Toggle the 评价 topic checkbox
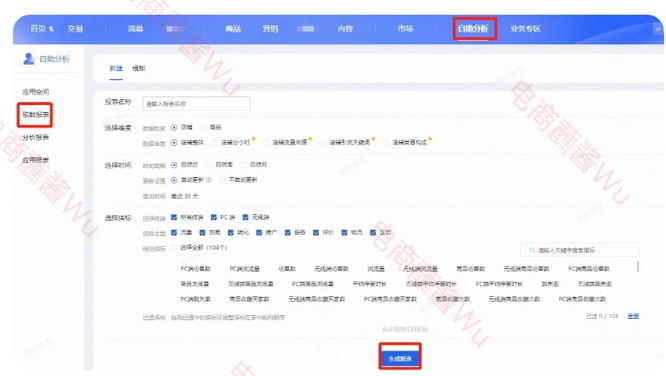Viewport: 666px width, 376px height. click(316, 232)
